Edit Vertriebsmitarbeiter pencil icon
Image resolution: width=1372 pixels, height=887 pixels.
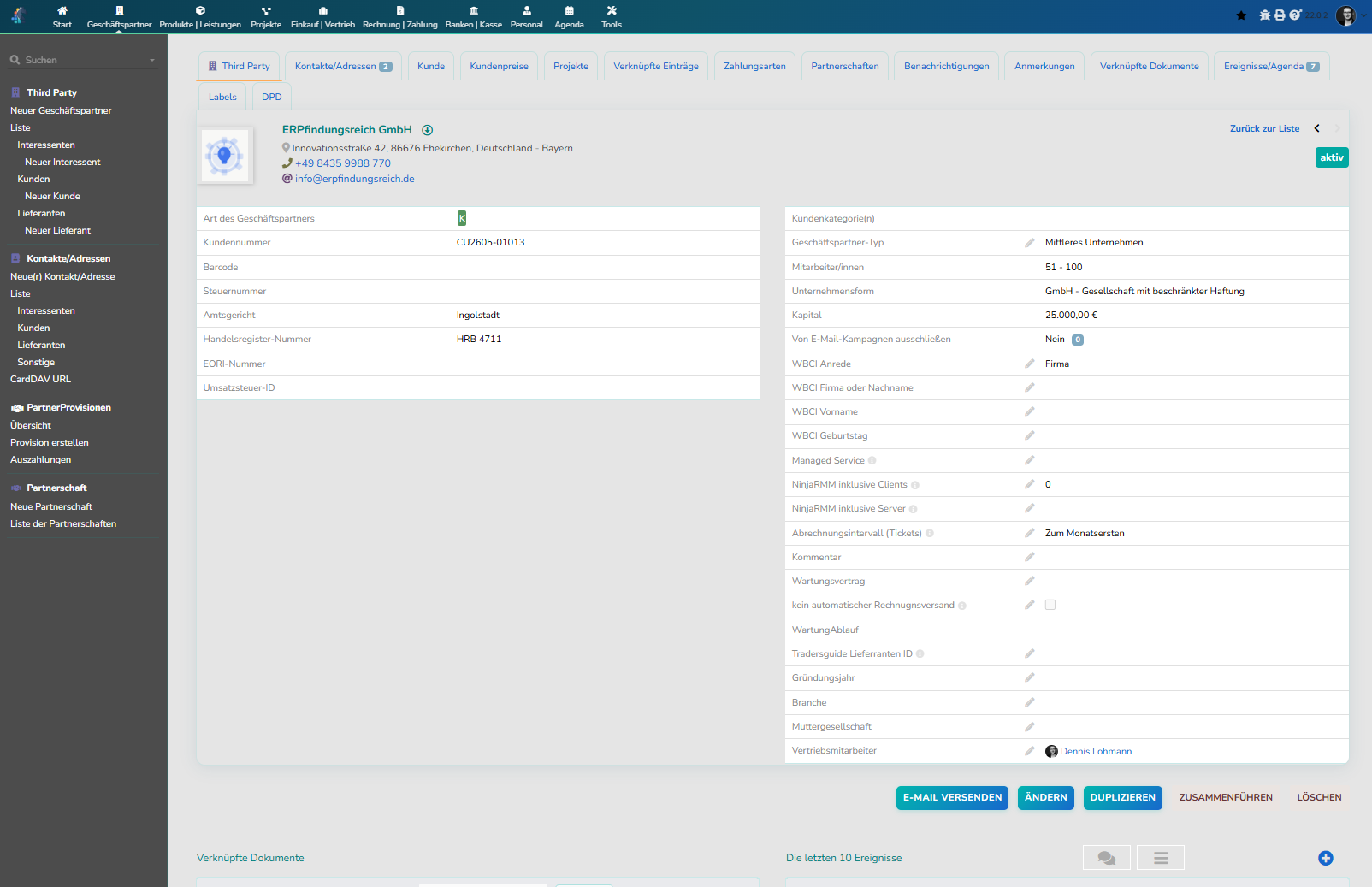click(1030, 751)
